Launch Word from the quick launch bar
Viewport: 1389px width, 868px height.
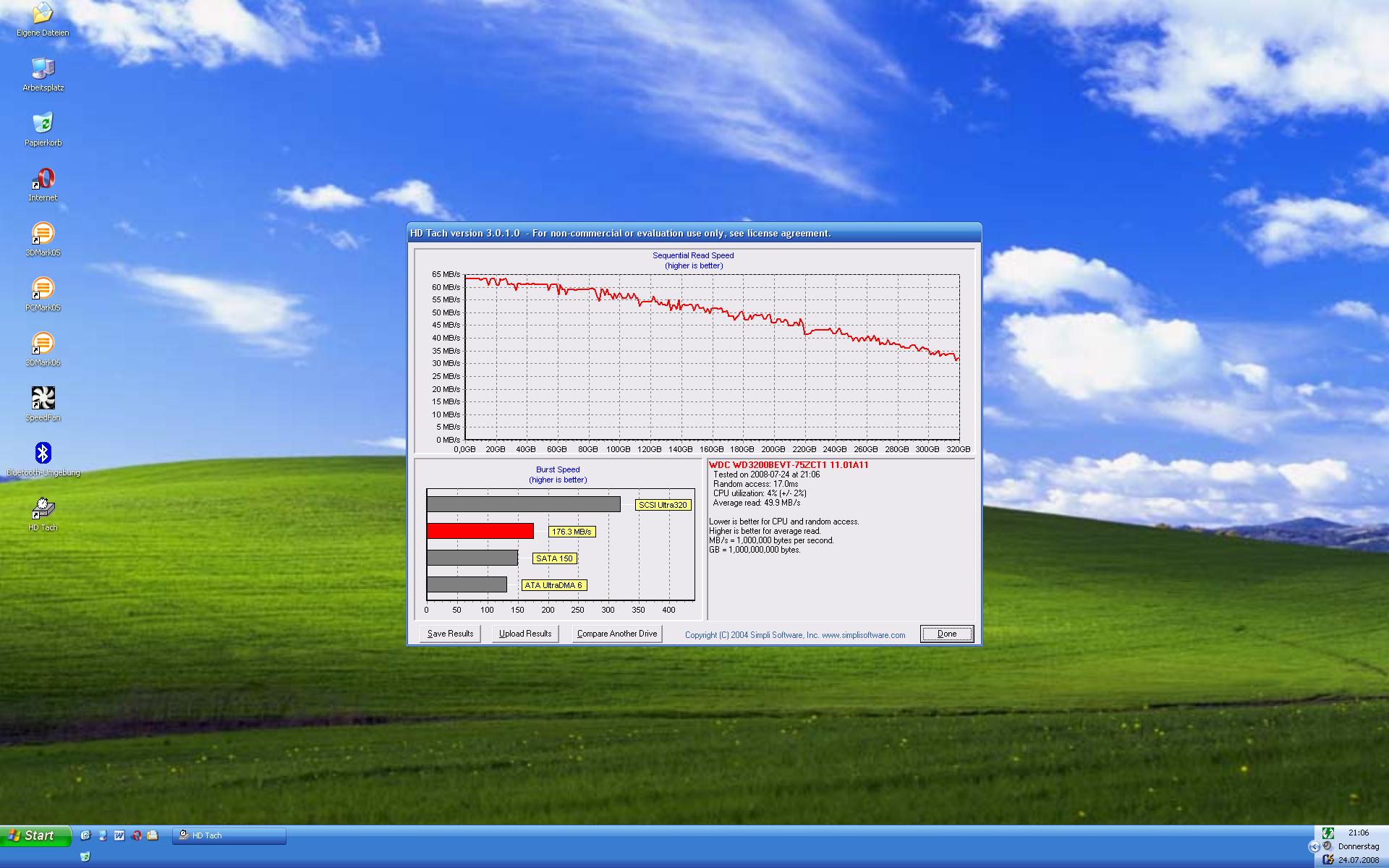click(119, 835)
